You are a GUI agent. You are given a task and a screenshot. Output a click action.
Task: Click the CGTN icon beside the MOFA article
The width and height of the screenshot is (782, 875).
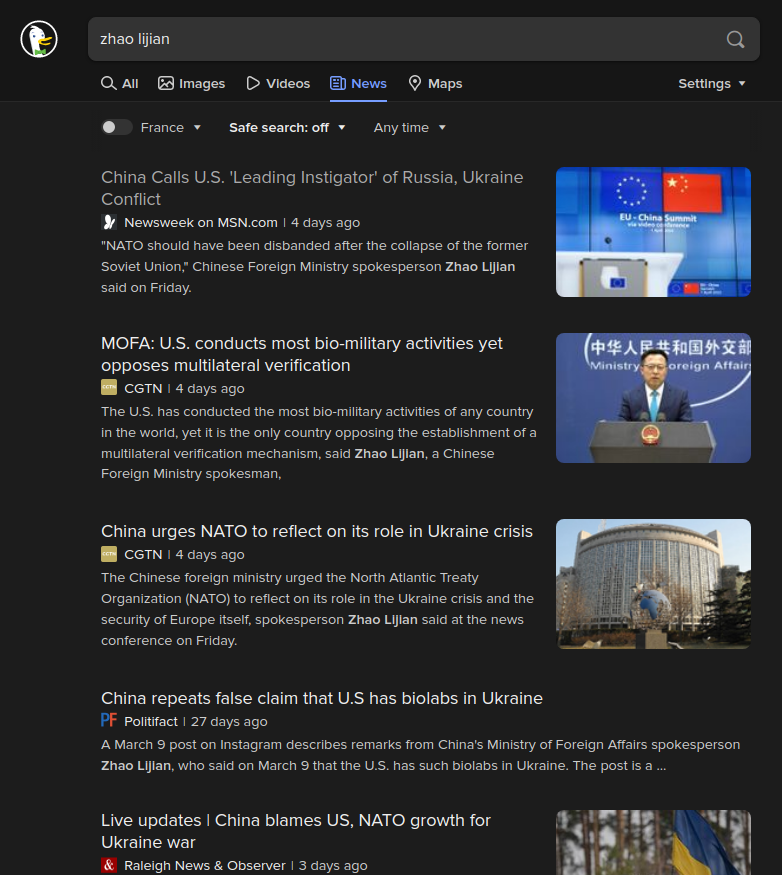pos(109,388)
